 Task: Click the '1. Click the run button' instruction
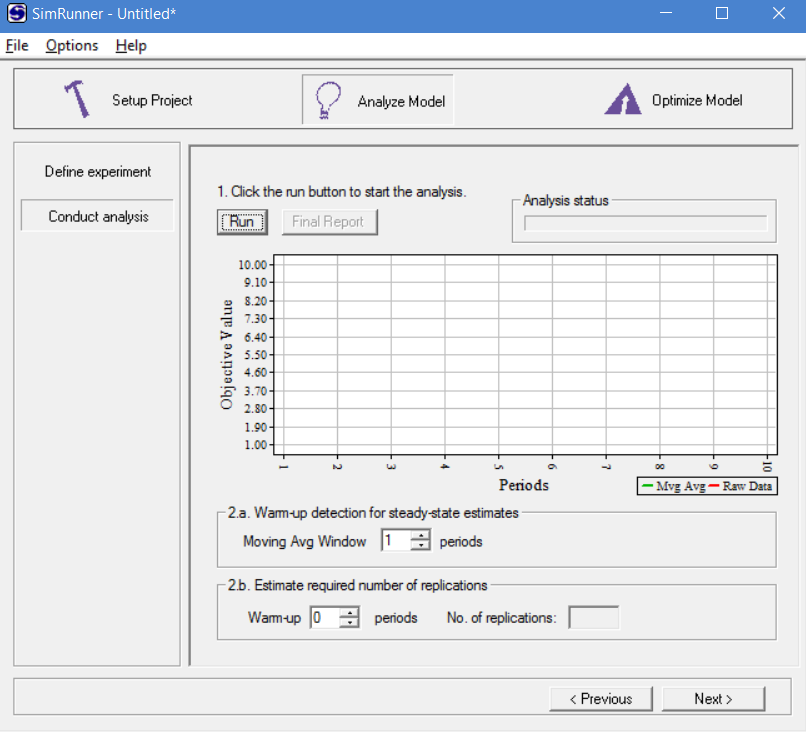341,192
